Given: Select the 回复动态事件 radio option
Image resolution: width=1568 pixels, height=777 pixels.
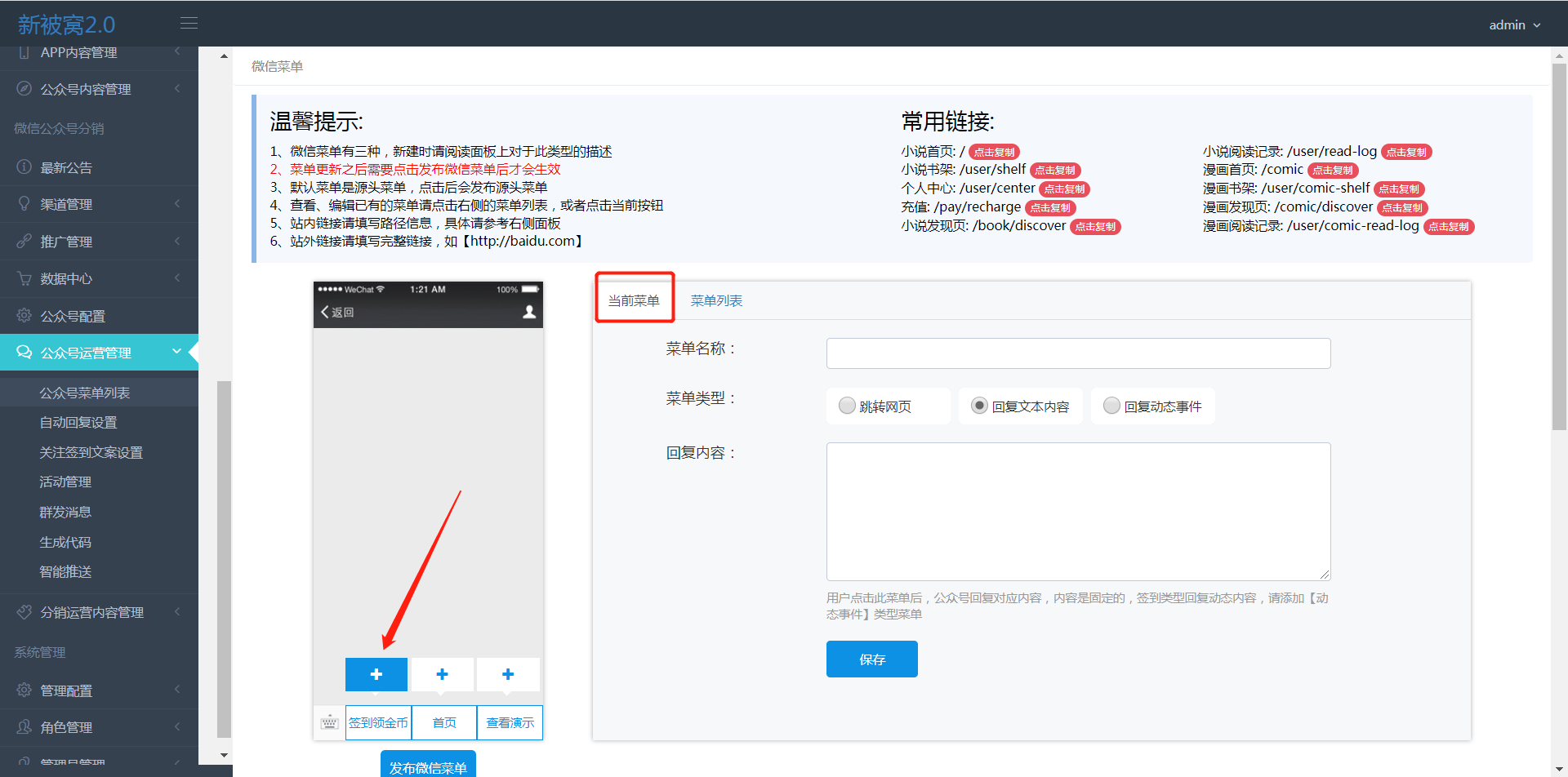Looking at the screenshot, I should pyautogui.click(x=1111, y=406).
